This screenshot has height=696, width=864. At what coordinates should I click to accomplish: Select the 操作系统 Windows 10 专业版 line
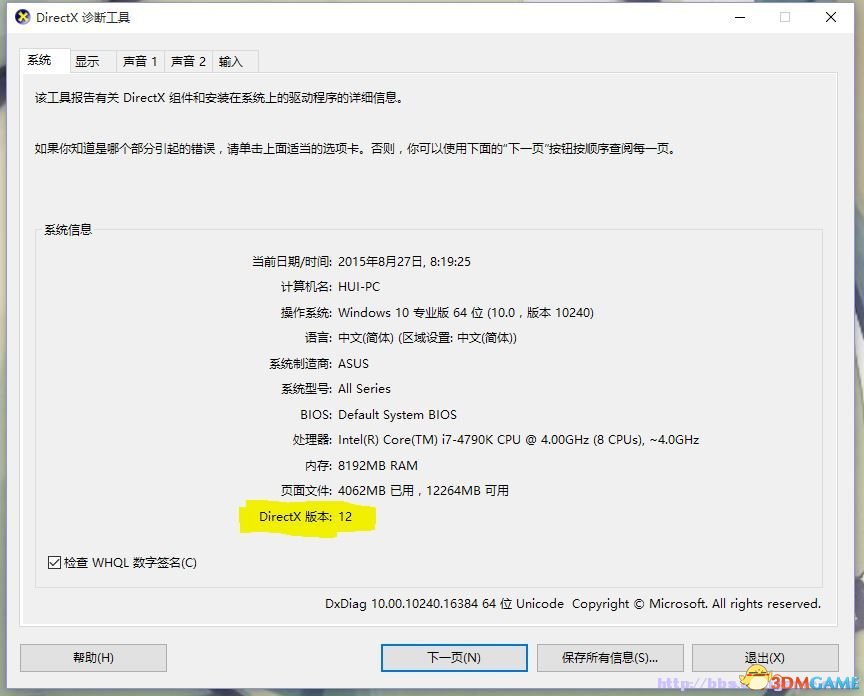(465, 313)
